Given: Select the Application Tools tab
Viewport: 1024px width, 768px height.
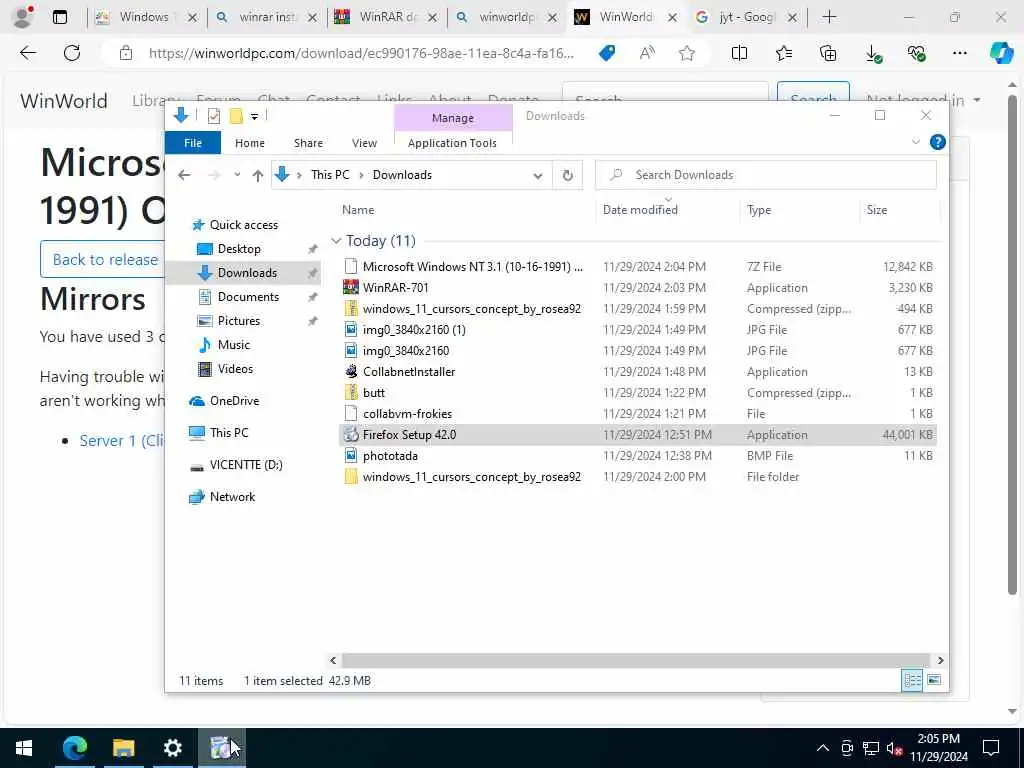Looking at the screenshot, I should (452, 143).
